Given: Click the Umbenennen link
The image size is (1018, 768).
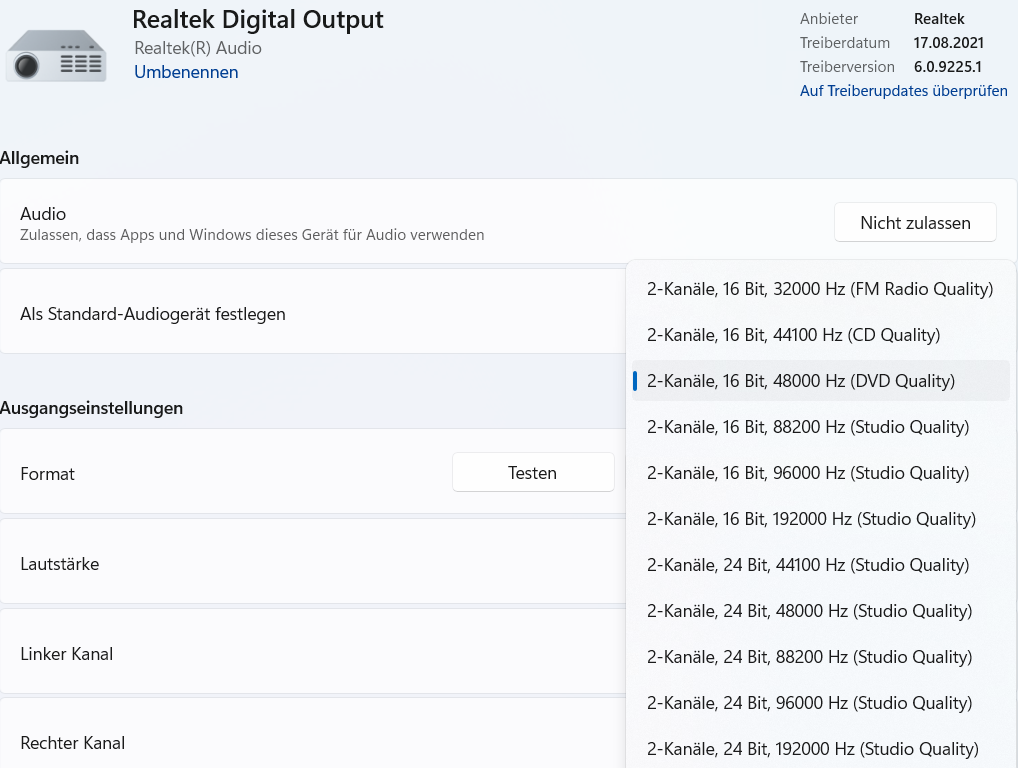Looking at the screenshot, I should [186, 72].
